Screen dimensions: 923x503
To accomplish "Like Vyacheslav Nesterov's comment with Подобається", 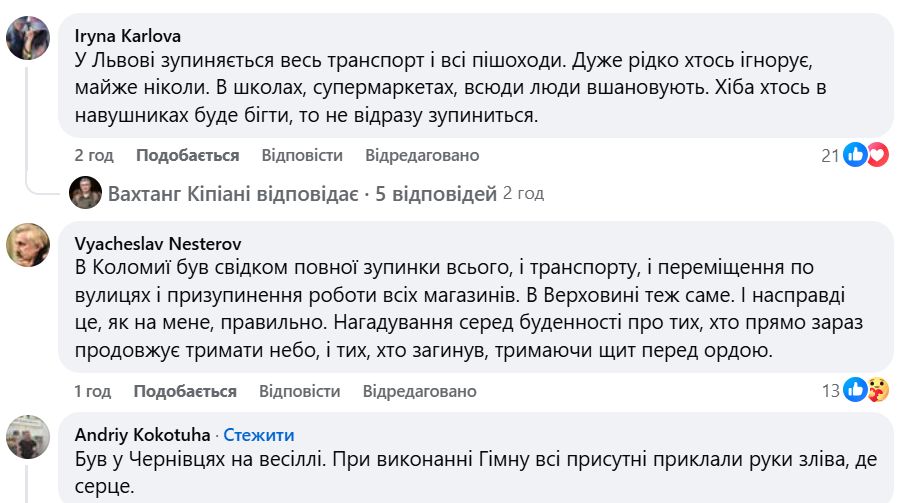I will [185, 392].
